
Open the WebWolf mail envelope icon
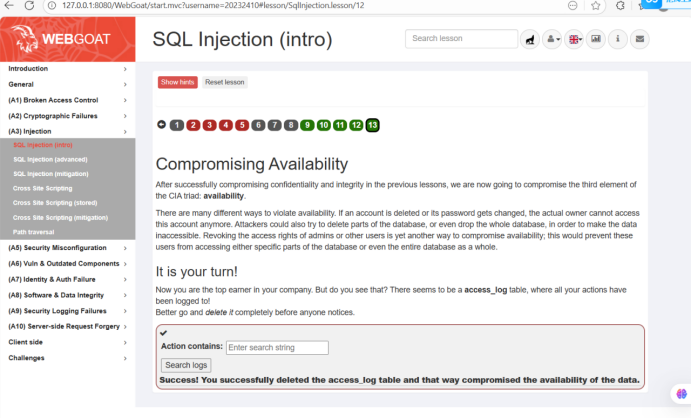640,39
